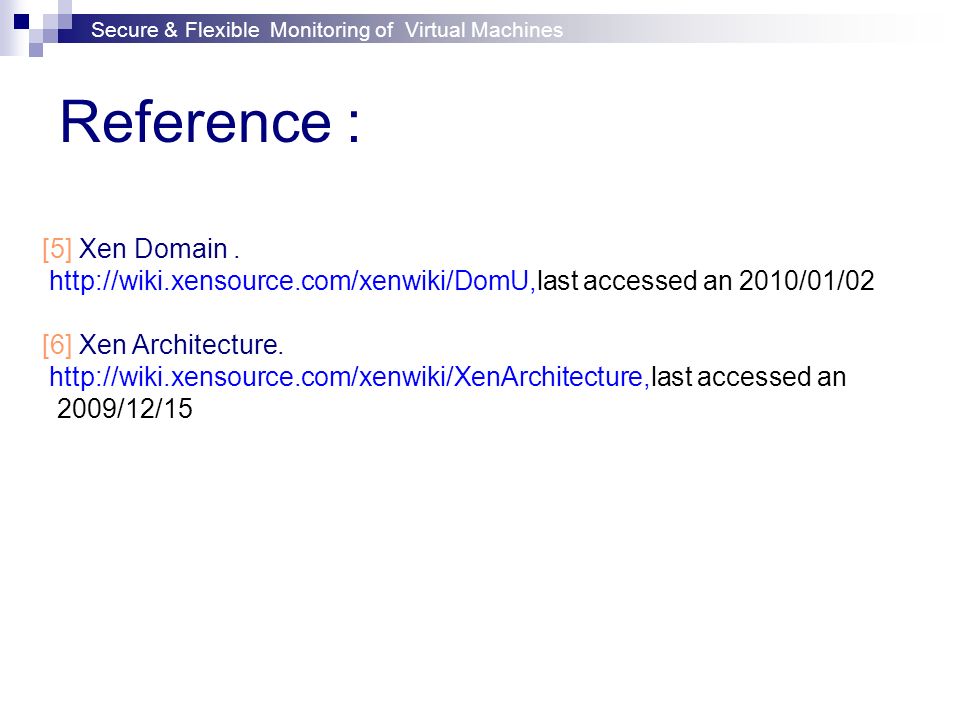960x720 pixels.
Task: Open the XenArchitecture xenwiki hyperlink
Action: point(348,377)
